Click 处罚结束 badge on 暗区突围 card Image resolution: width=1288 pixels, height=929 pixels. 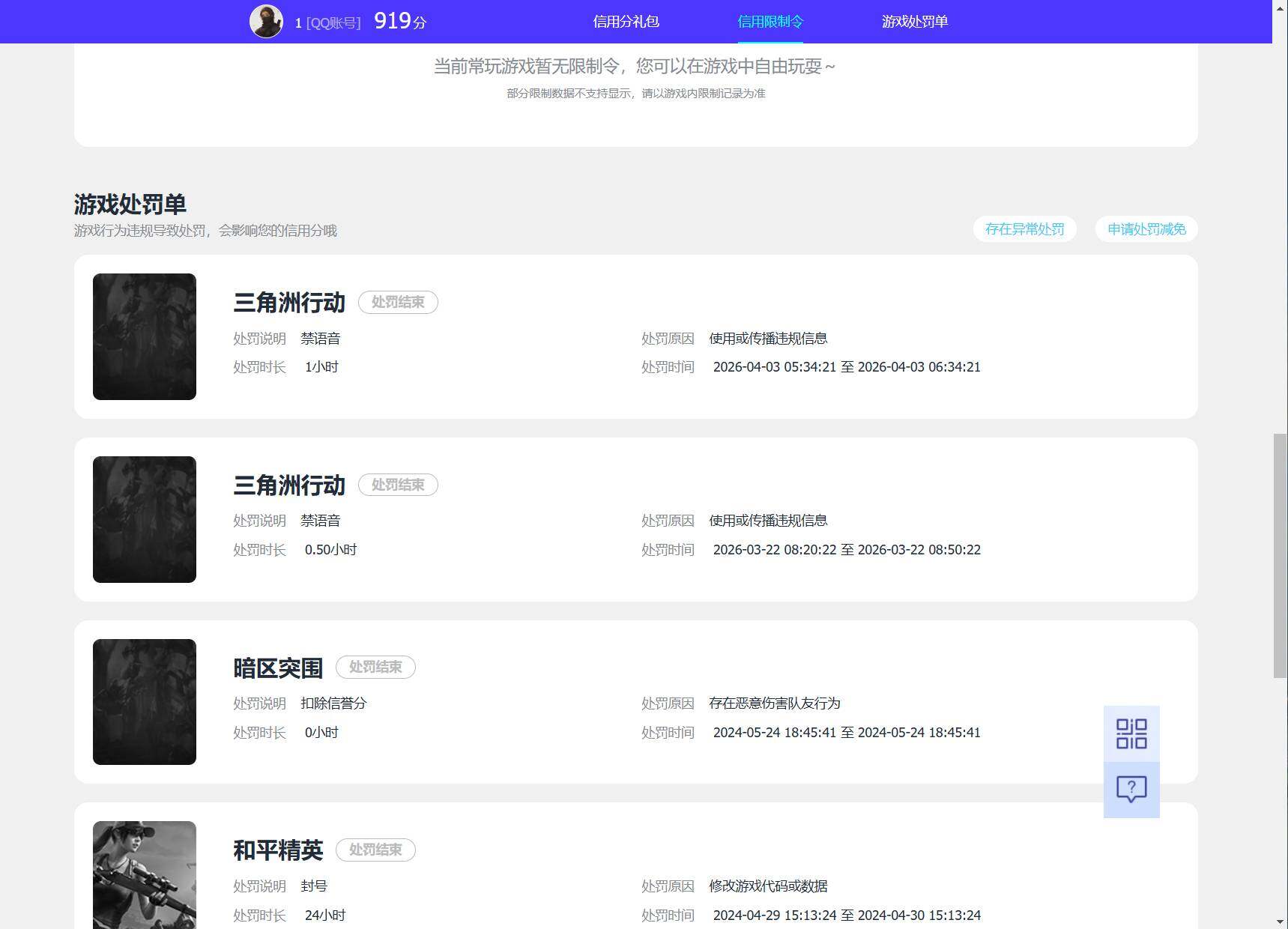coord(375,667)
